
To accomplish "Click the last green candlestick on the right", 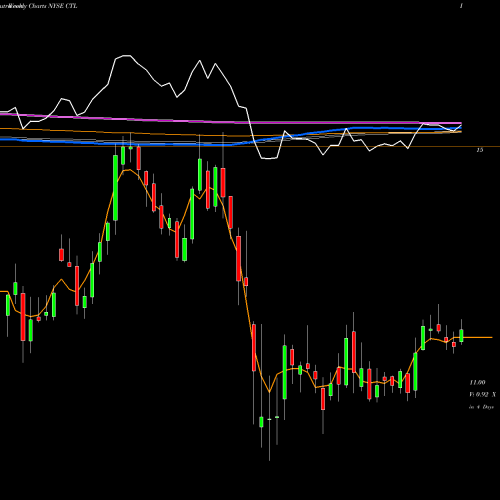I will [x=461, y=335].
